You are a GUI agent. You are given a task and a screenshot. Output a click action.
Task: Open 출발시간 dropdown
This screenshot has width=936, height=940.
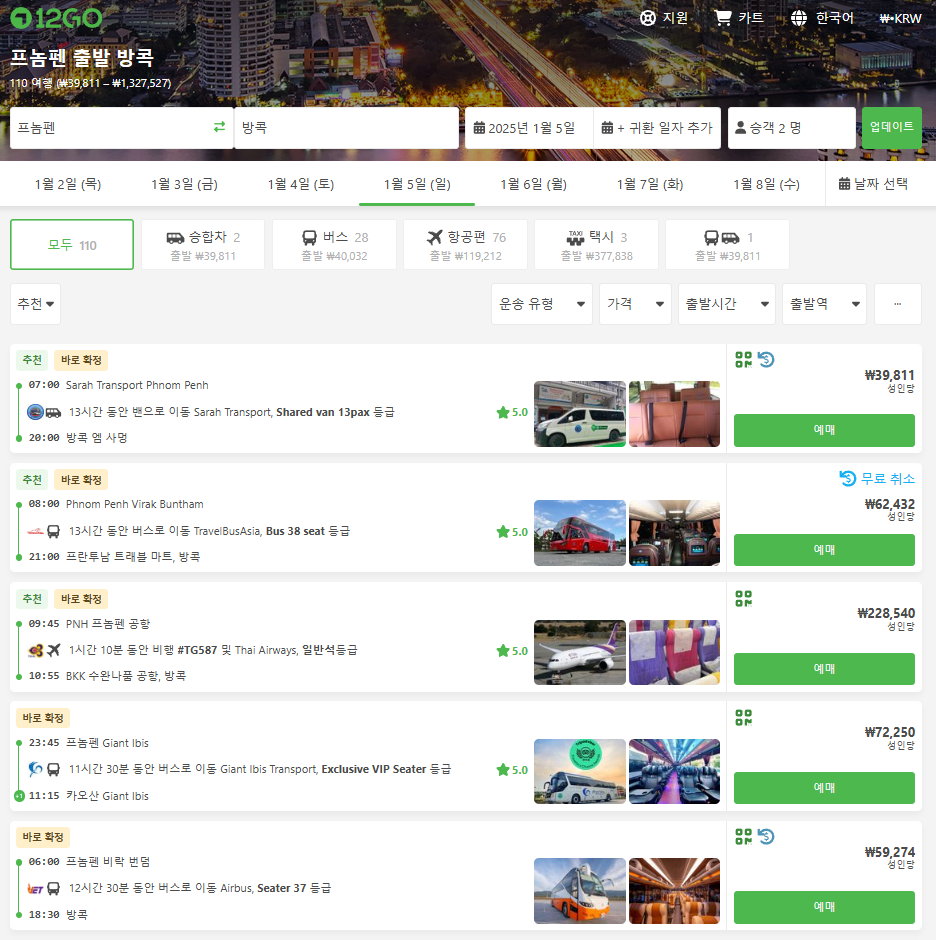click(x=727, y=304)
